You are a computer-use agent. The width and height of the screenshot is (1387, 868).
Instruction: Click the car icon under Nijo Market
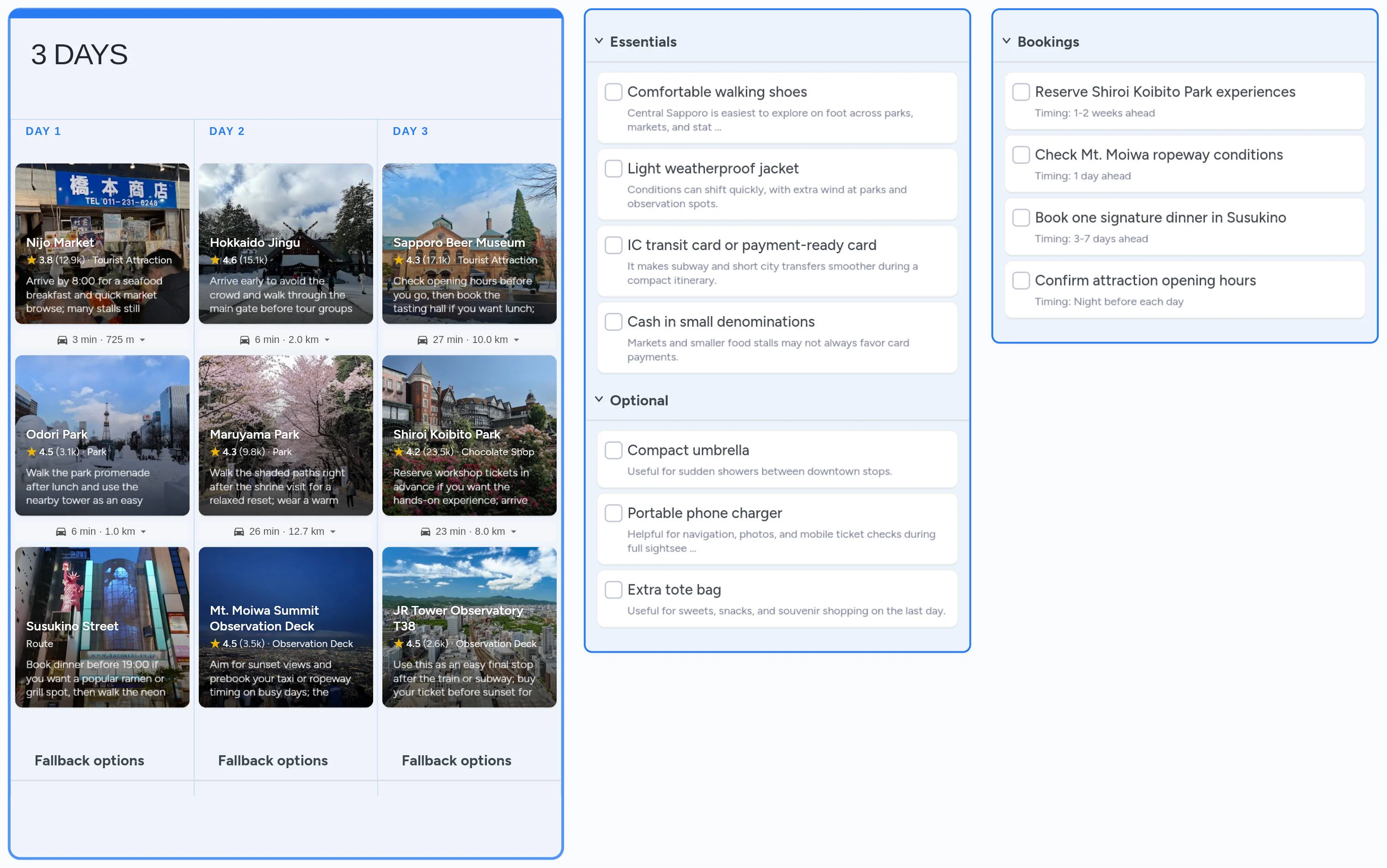[x=62, y=340]
